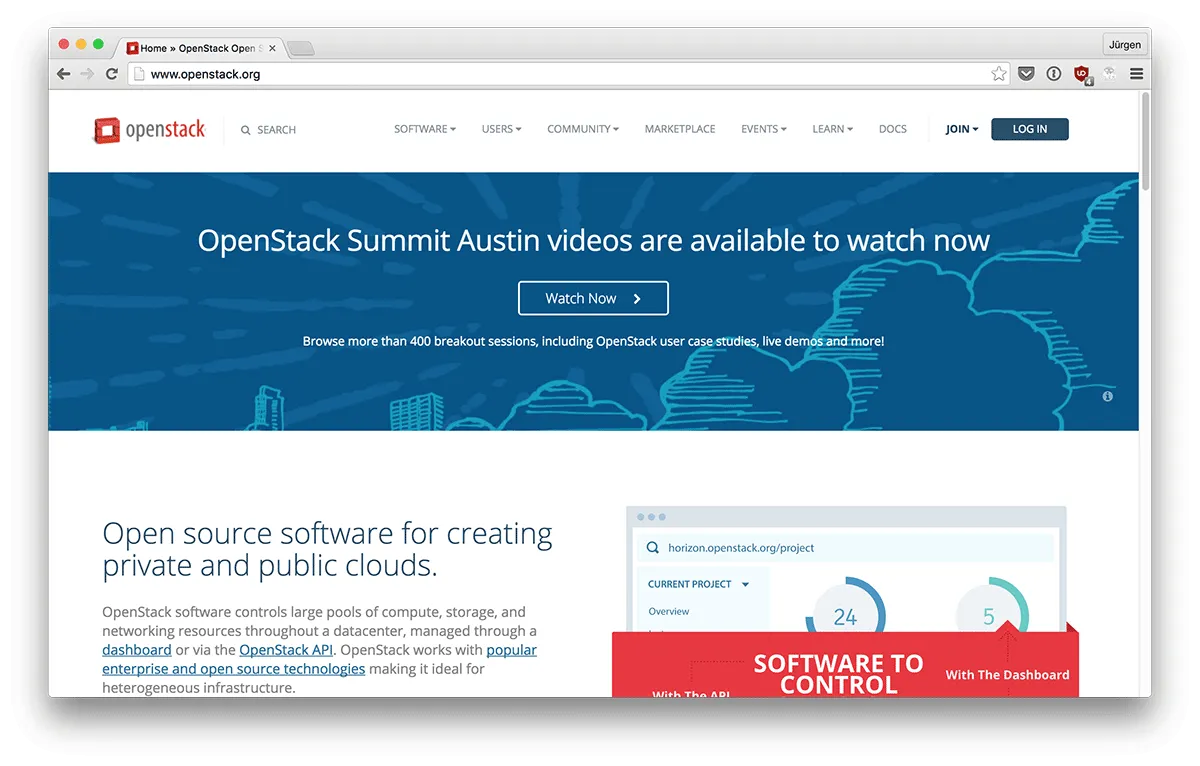Viewport: 1200px width, 766px height.
Task: Click the Jürgen profile button
Action: tap(1123, 45)
